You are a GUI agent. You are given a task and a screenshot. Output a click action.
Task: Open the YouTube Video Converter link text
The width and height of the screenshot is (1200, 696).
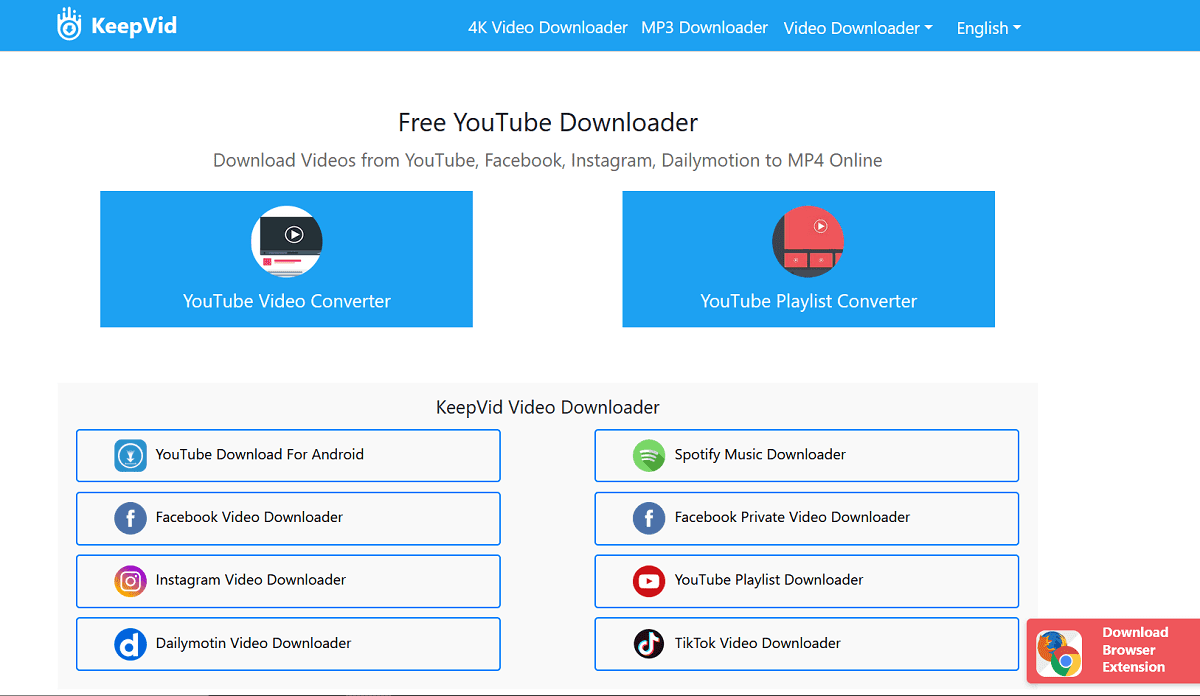286,301
